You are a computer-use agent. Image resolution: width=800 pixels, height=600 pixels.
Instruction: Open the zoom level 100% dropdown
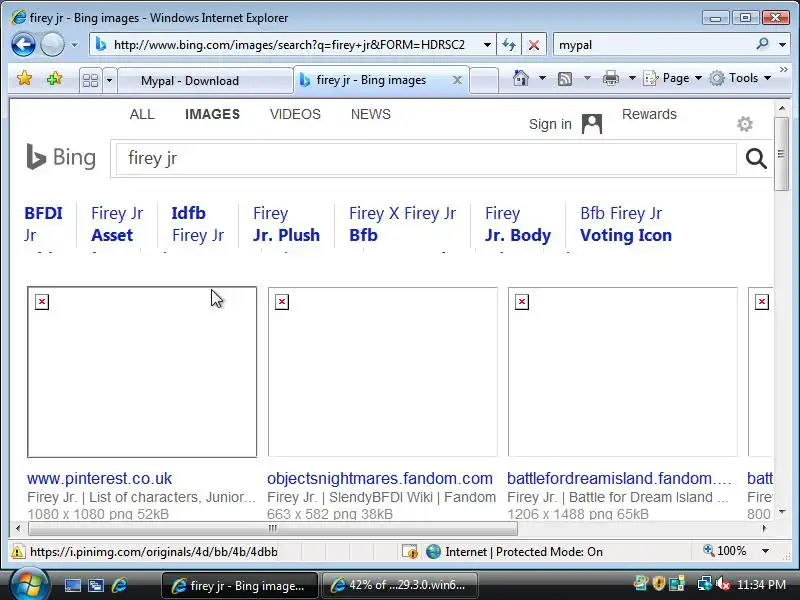click(x=765, y=551)
